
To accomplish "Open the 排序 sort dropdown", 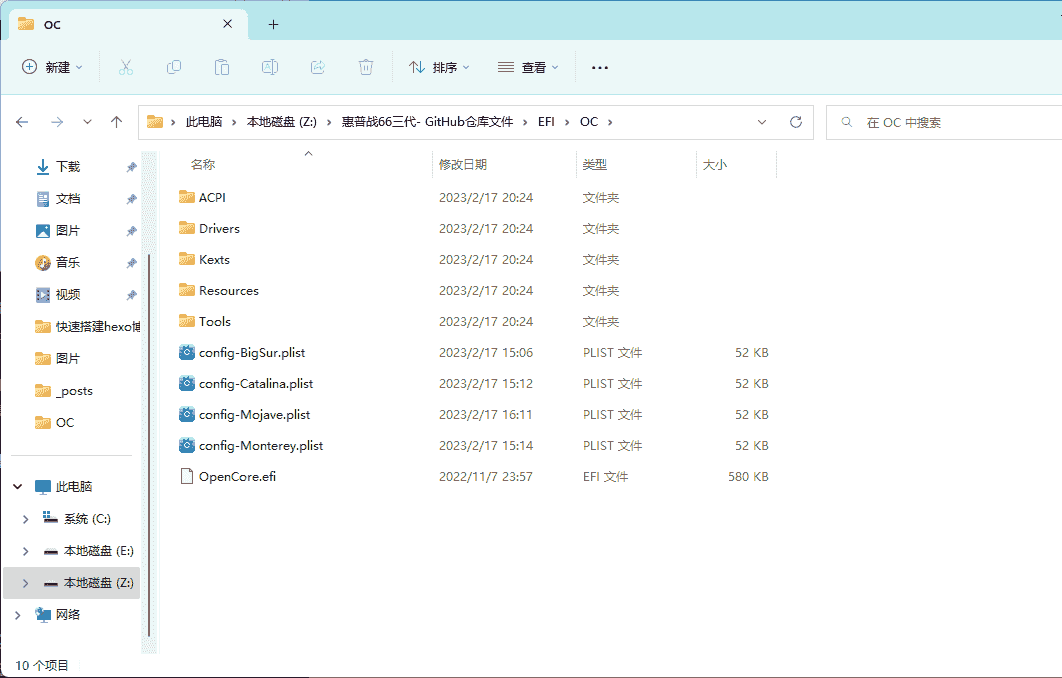I will (439, 67).
